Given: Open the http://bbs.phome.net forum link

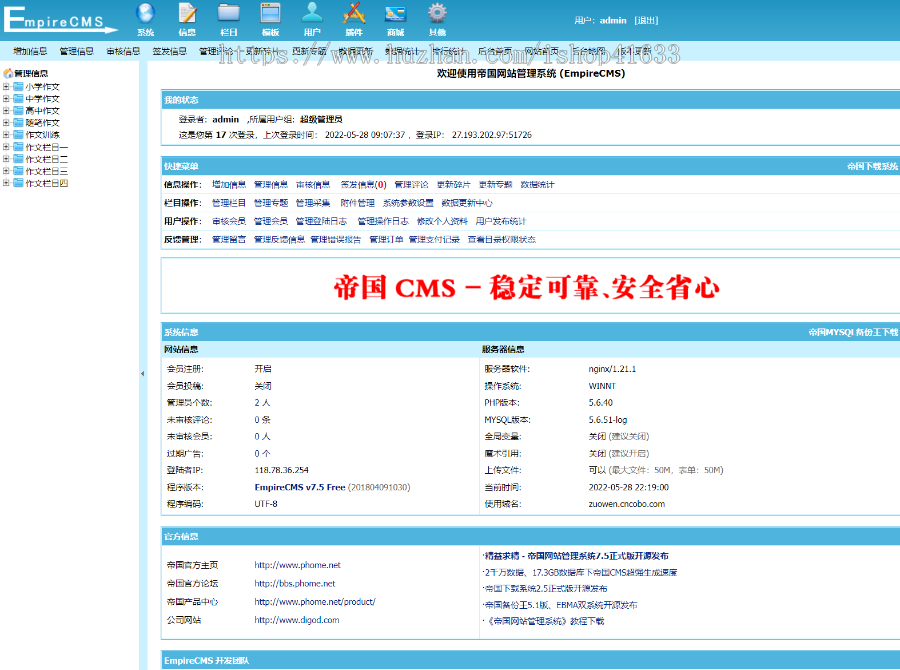Looking at the screenshot, I should (294, 584).
